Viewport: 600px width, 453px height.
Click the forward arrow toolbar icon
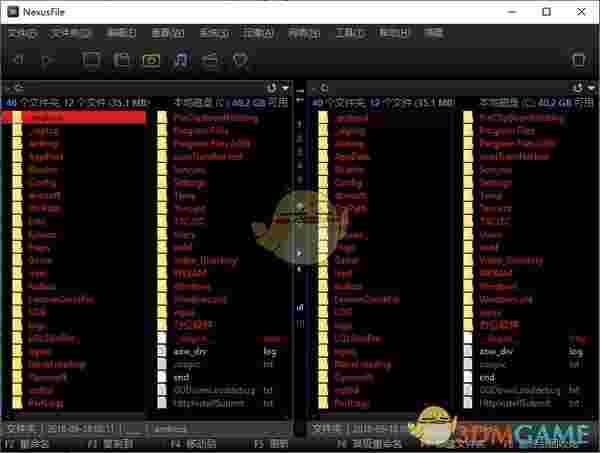coord(47,60)
